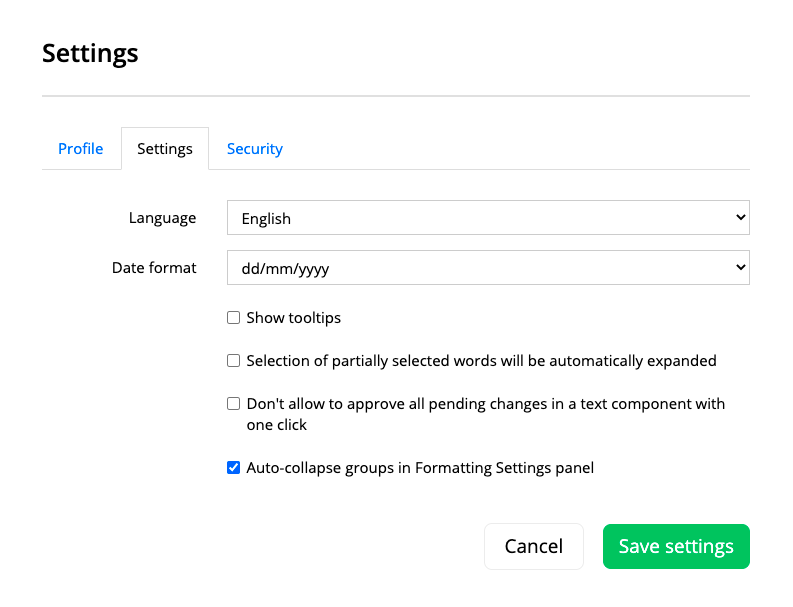Enable the Show tooltips checkbox
Screen dimensions: 793x607
coord(233,318)
